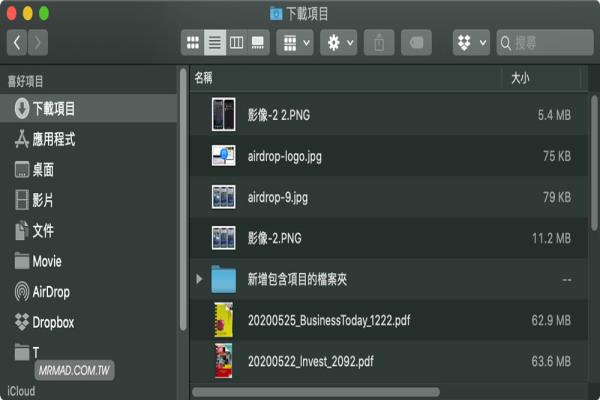This screenshot has height=400, width=600.
Task: Switch to column view
Action: tap(236, 42)
